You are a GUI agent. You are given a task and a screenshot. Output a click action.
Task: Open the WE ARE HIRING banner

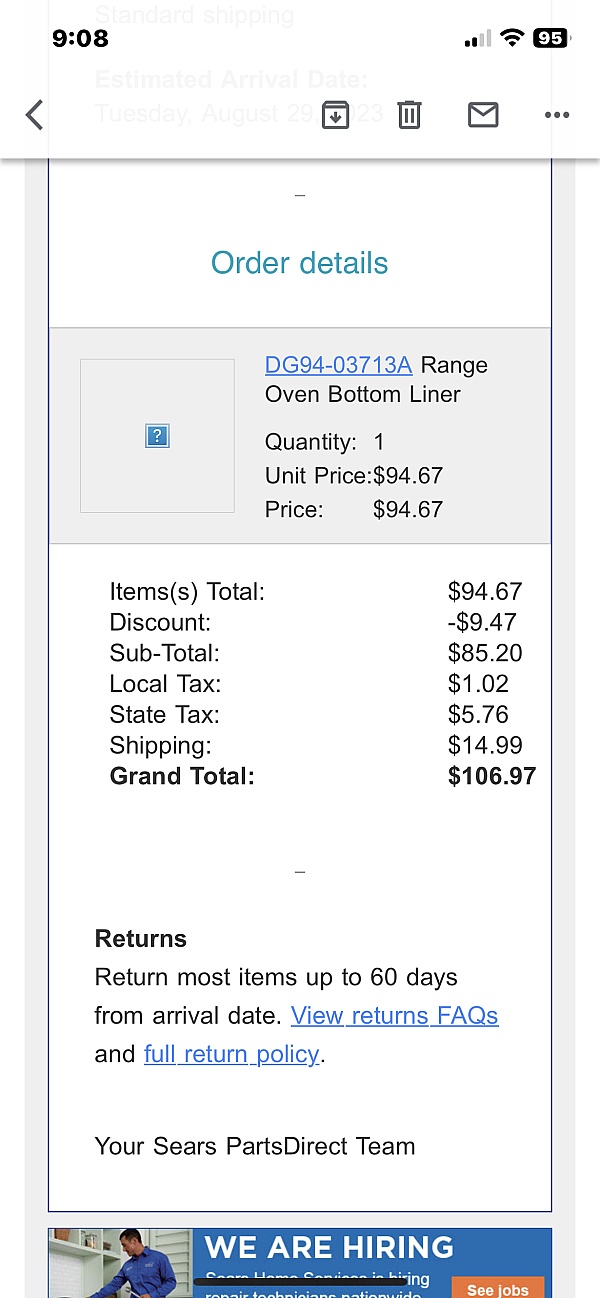point(329,1248)
